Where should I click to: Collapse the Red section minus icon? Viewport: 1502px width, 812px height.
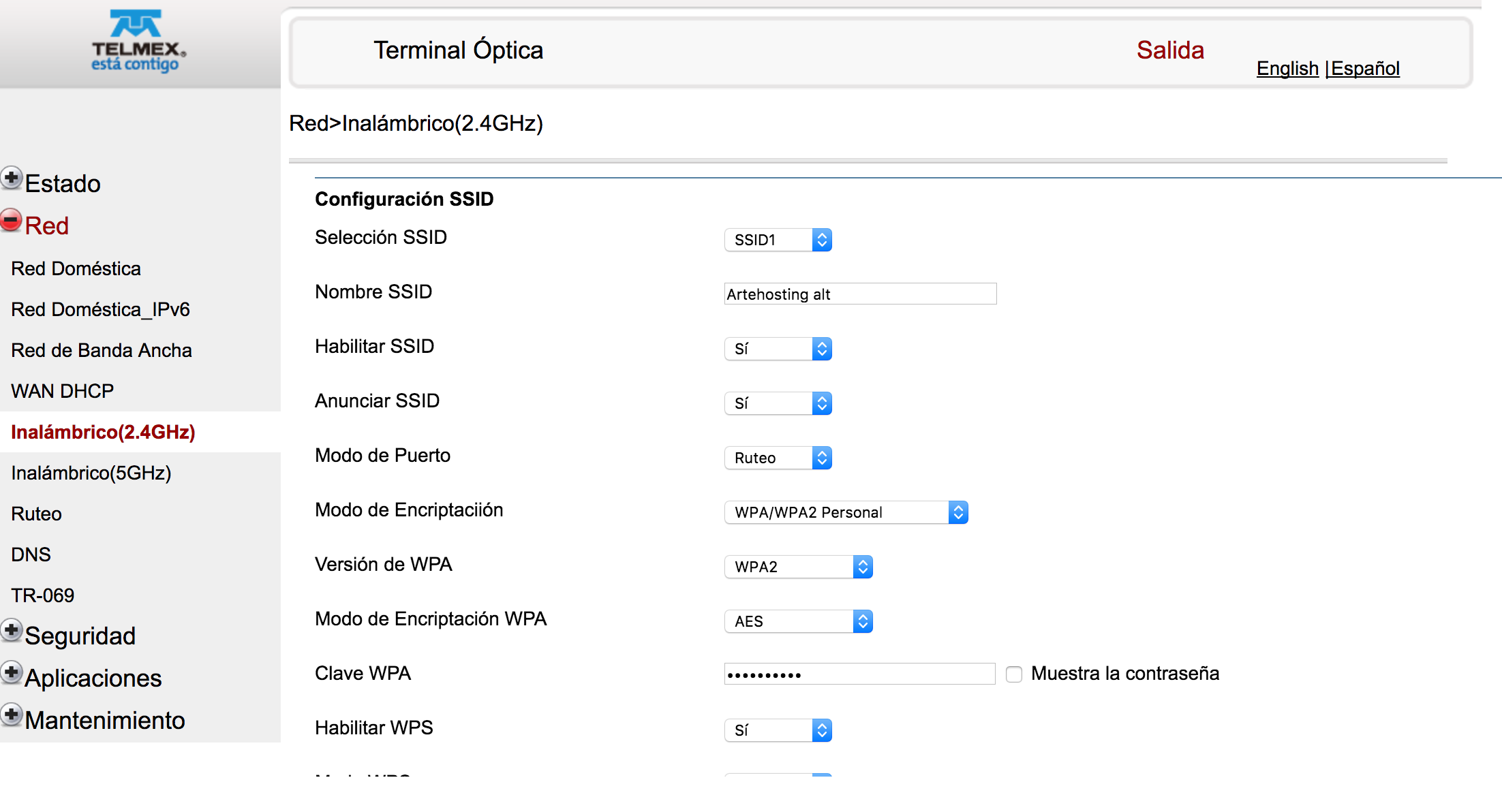point(12,221)
